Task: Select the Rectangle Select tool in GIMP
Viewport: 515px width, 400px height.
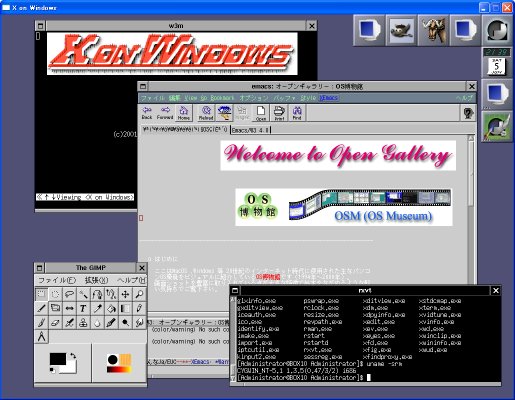Action: 41,294
